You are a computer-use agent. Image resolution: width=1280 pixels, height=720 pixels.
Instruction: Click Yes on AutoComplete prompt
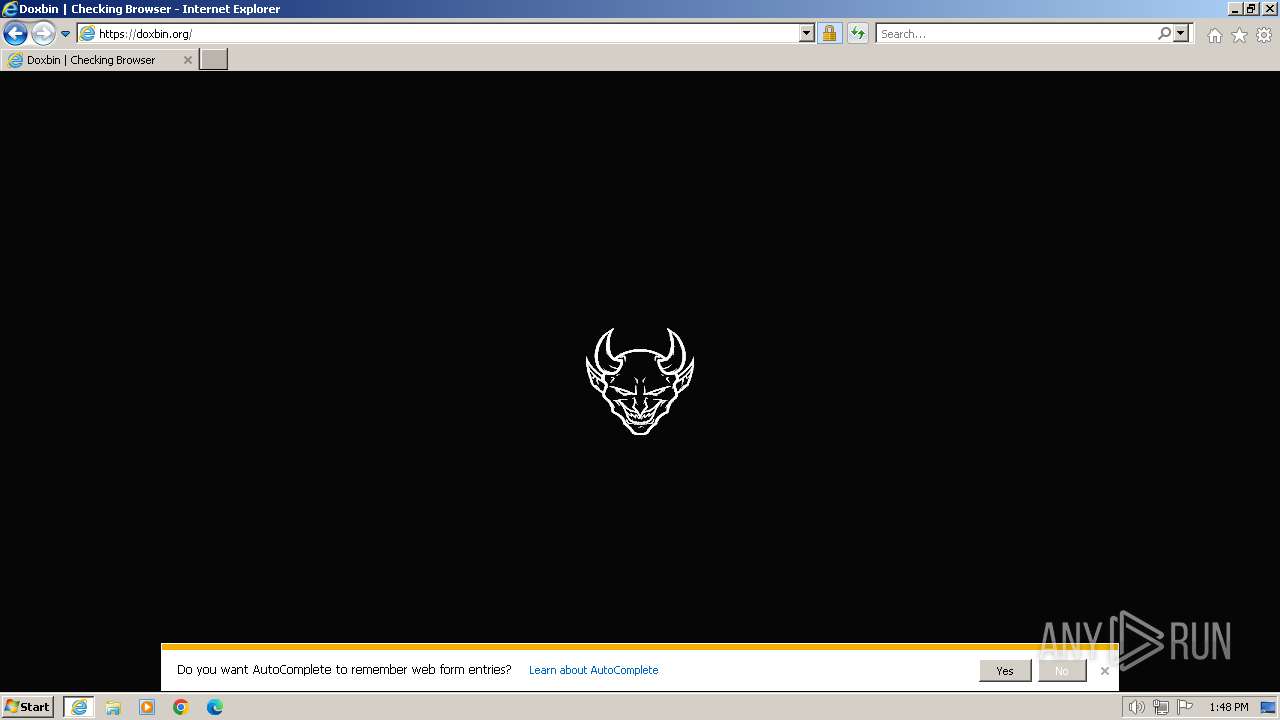coord(1005,671)
